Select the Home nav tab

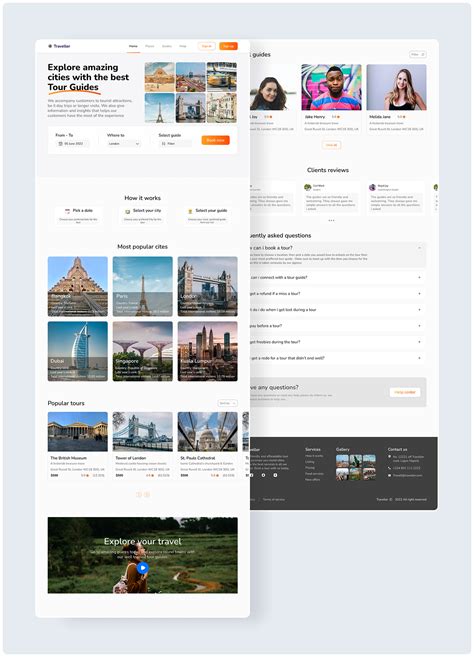click(133, 46)
